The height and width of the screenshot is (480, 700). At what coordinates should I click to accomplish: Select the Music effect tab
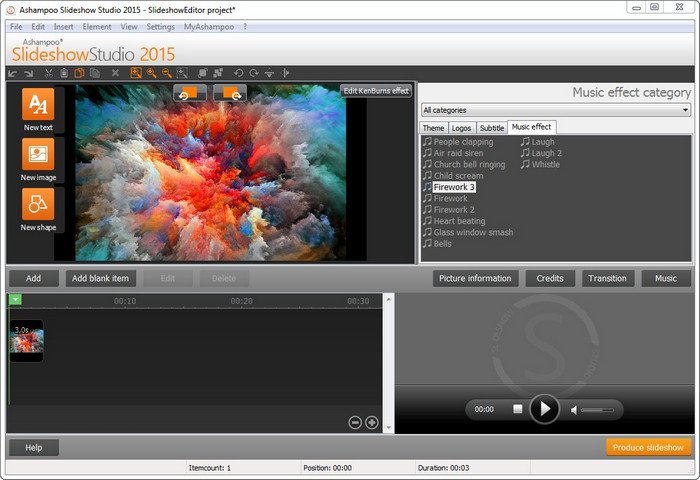click(x=531, y=127)
